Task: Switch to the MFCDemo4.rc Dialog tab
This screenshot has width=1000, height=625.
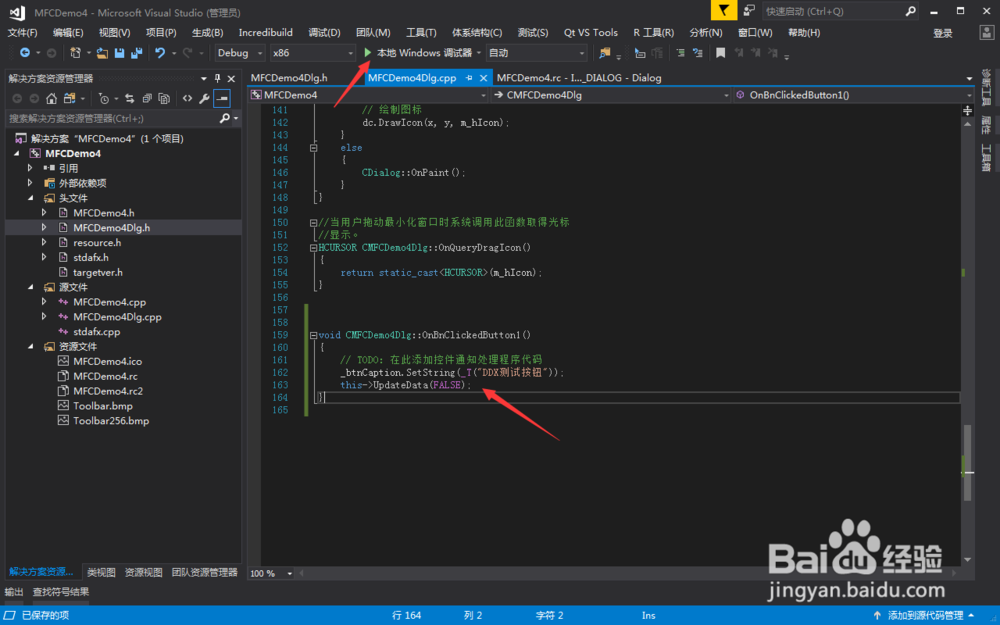Action: (x=579, y=78)
